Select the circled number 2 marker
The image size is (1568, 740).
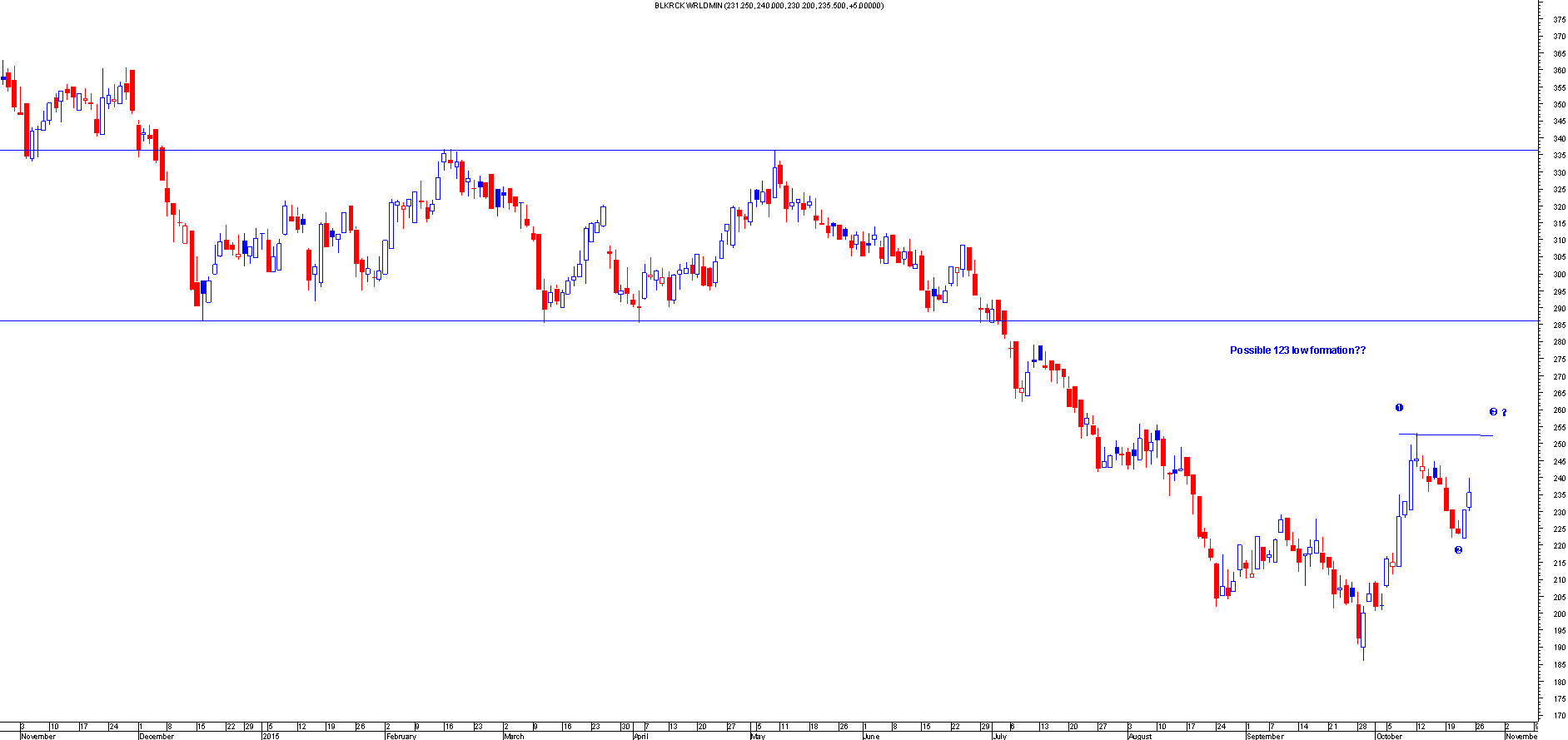1458,549
